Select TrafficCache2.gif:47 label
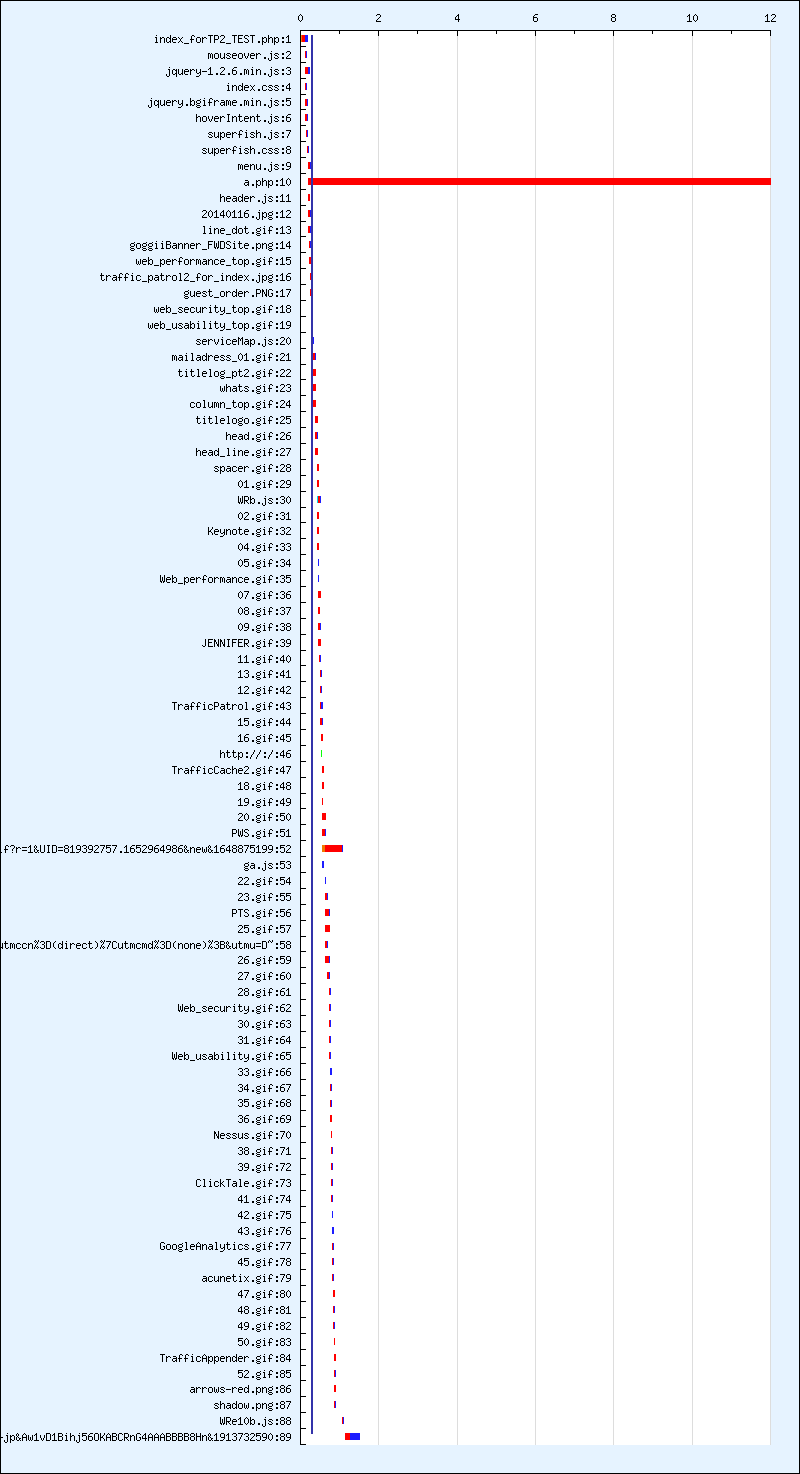The width and height of the screenshot is (800, 1474). [232, 770]
